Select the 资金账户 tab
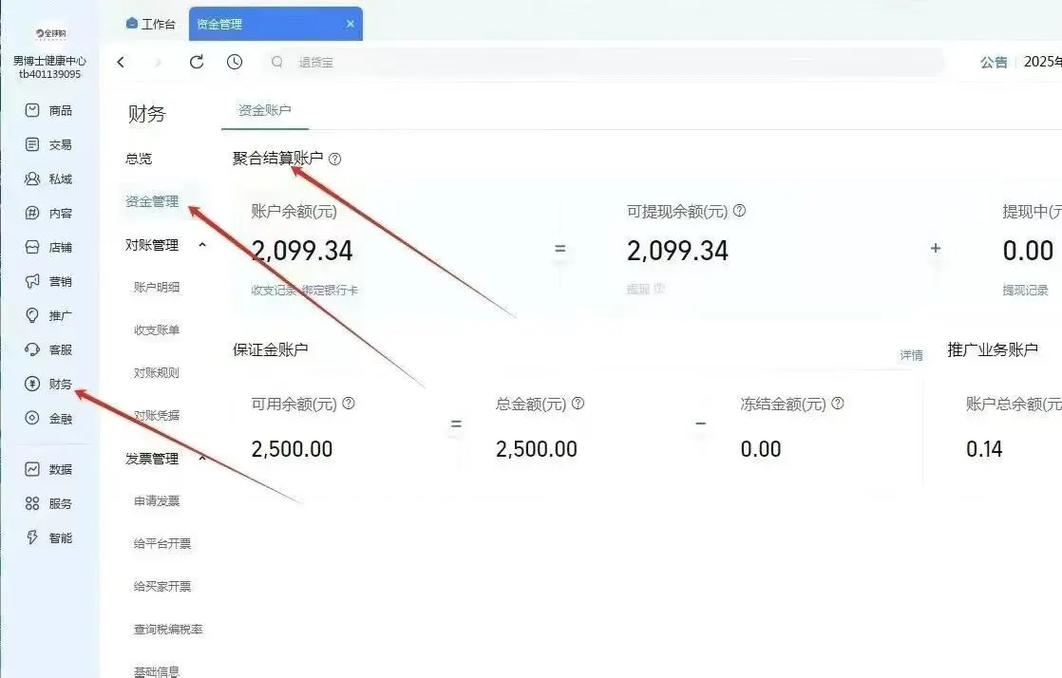This screenshot has width=1062, height=678. click(x=264, y=110)
